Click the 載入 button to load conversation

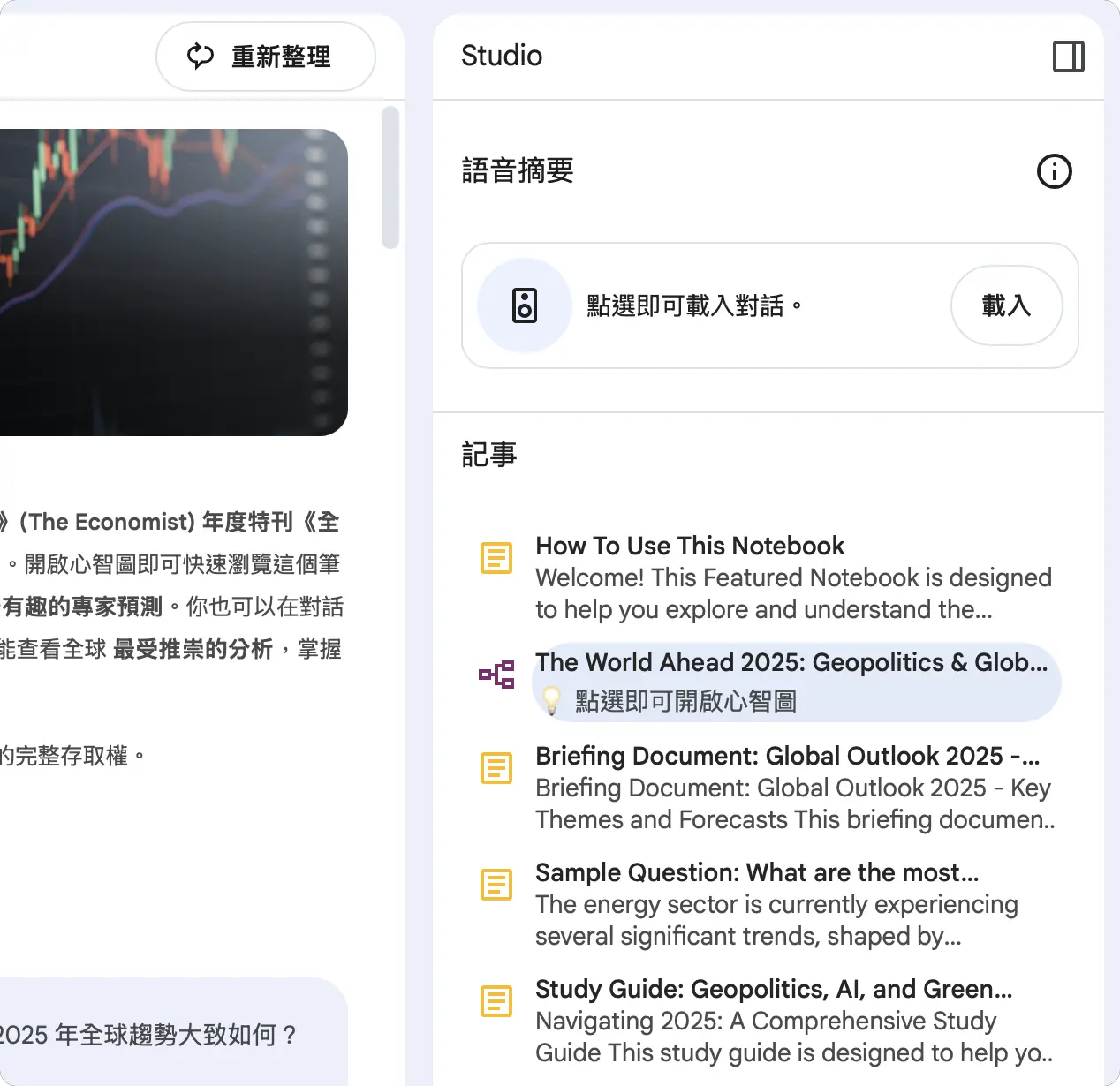coord(1006,305)
